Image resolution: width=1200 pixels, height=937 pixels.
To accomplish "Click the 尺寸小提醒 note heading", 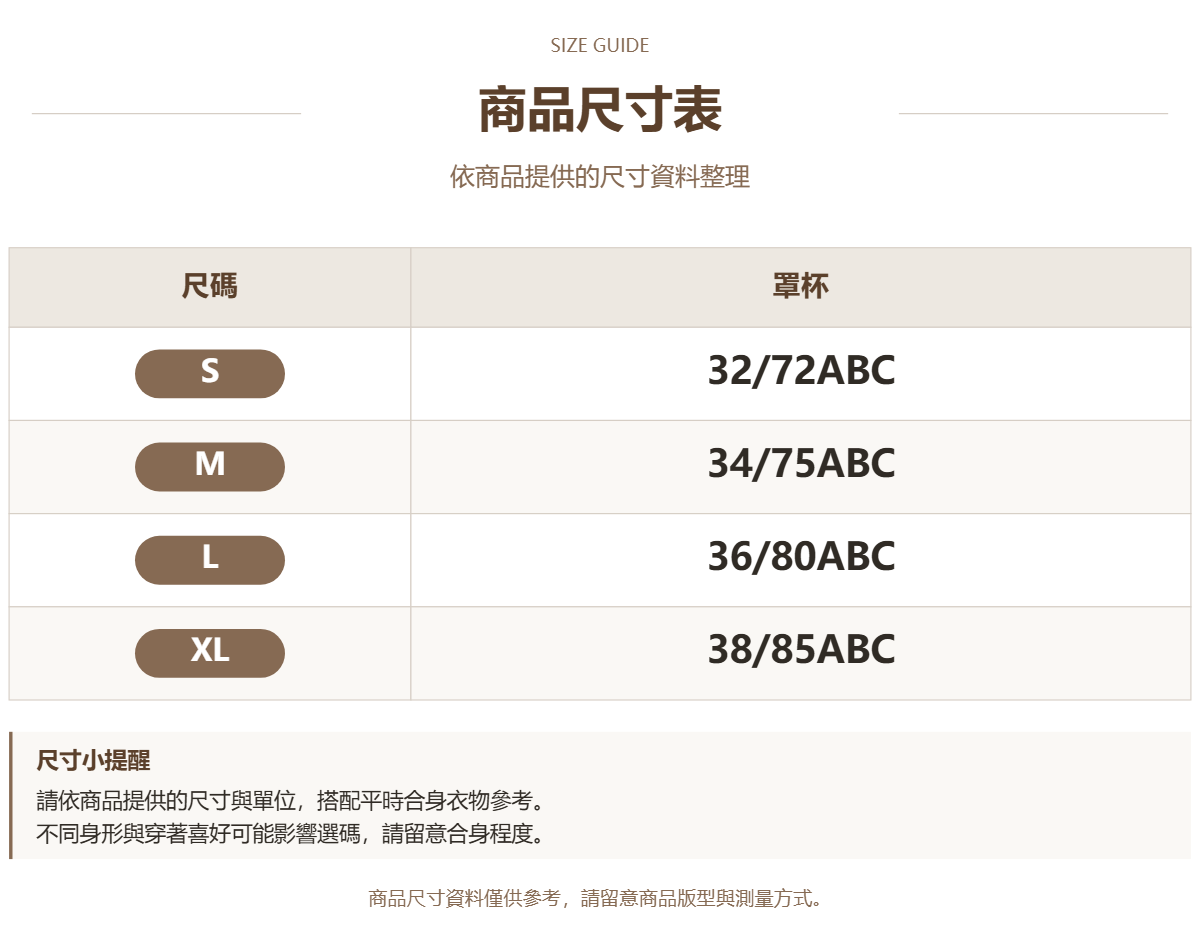I will pos(93,761).
